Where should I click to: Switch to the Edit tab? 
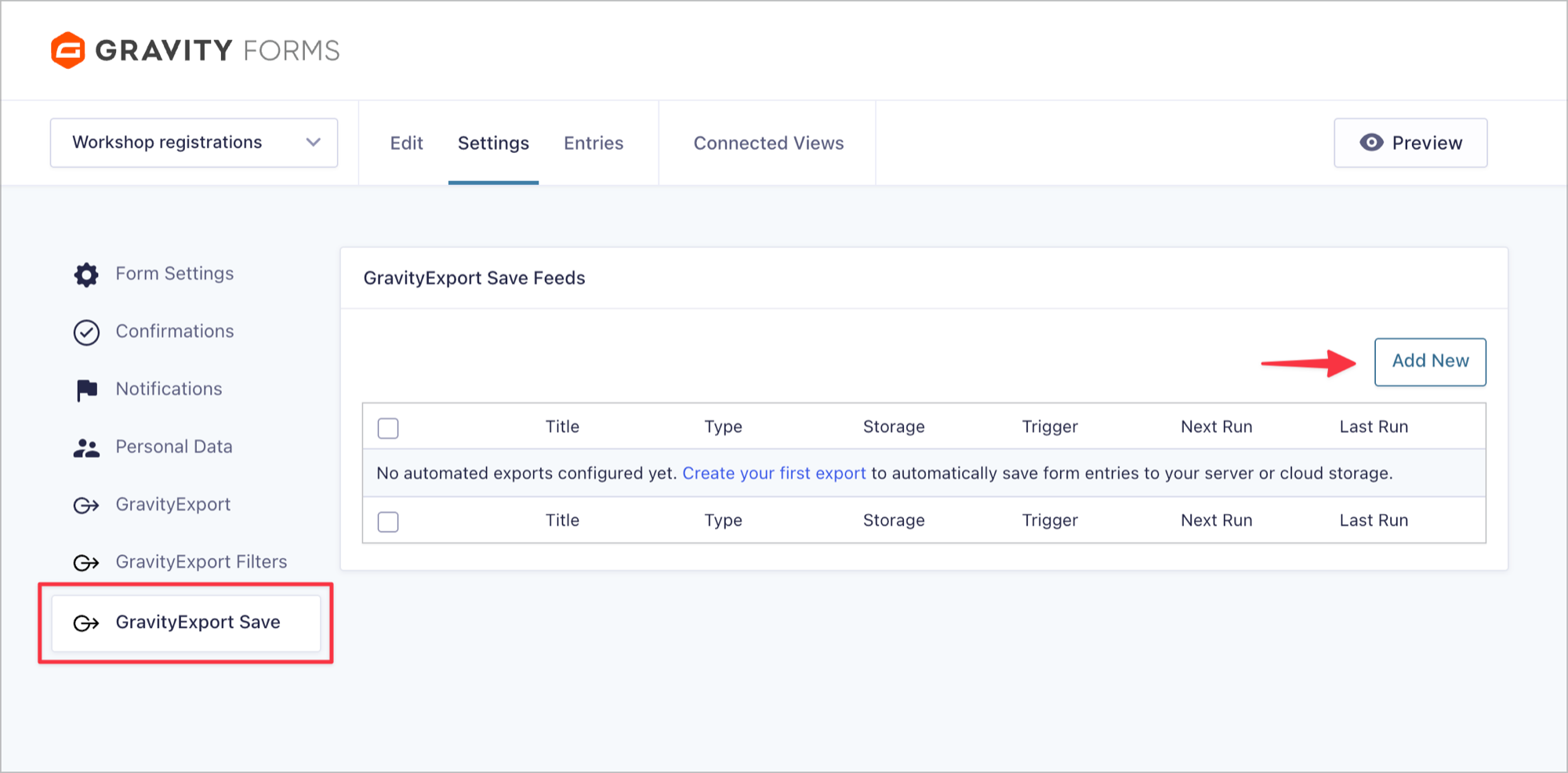tap(406, 143)
